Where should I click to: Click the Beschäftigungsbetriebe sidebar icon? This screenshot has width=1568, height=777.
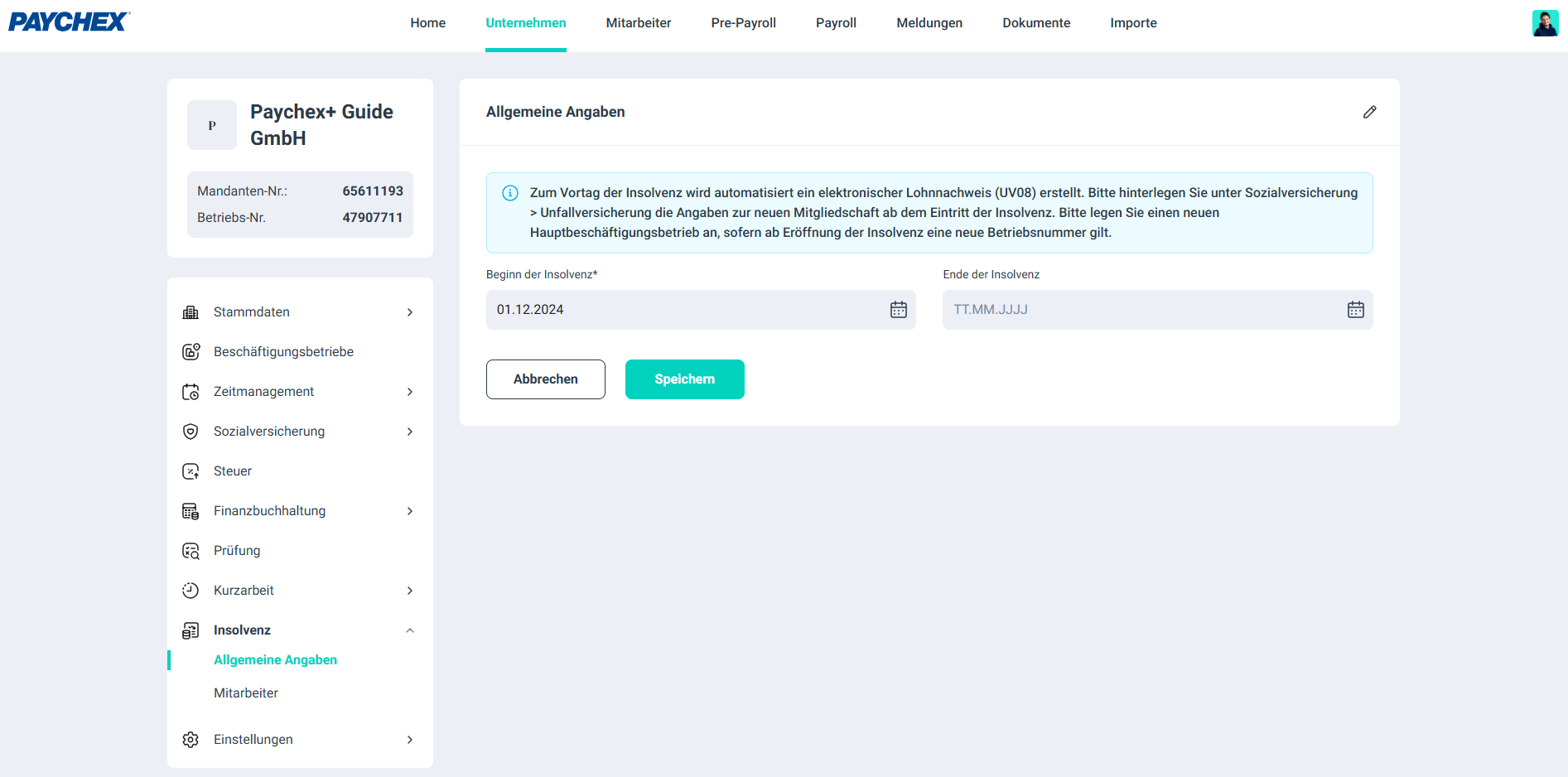191,352
